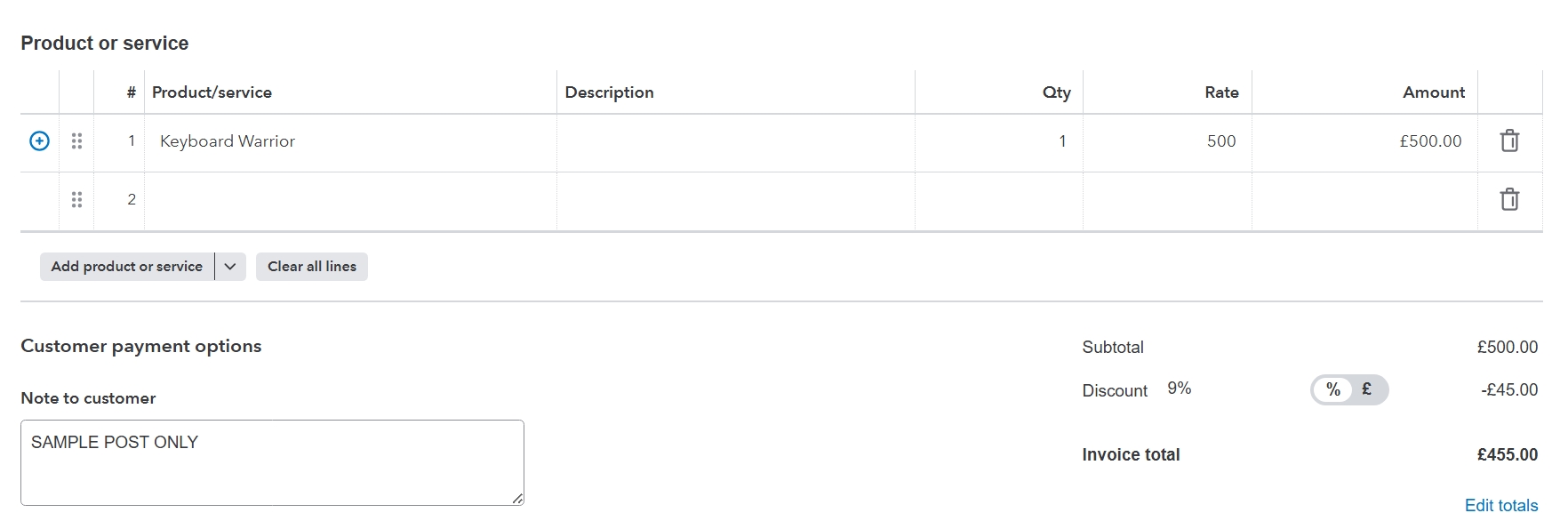Open the Edit totals link
This screenshot has height=529, width=1568.
1501,506
